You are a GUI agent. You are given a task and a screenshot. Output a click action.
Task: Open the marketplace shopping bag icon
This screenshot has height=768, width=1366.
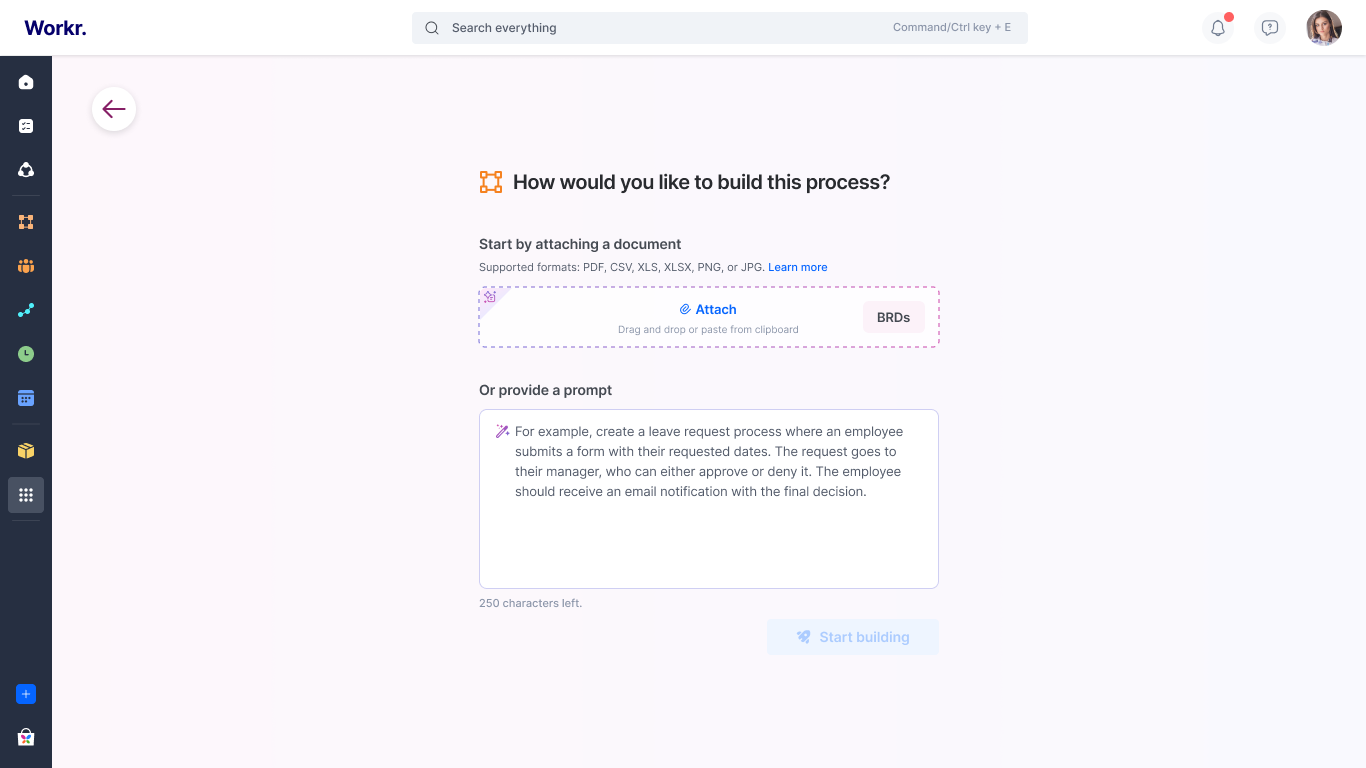[26, 737]
